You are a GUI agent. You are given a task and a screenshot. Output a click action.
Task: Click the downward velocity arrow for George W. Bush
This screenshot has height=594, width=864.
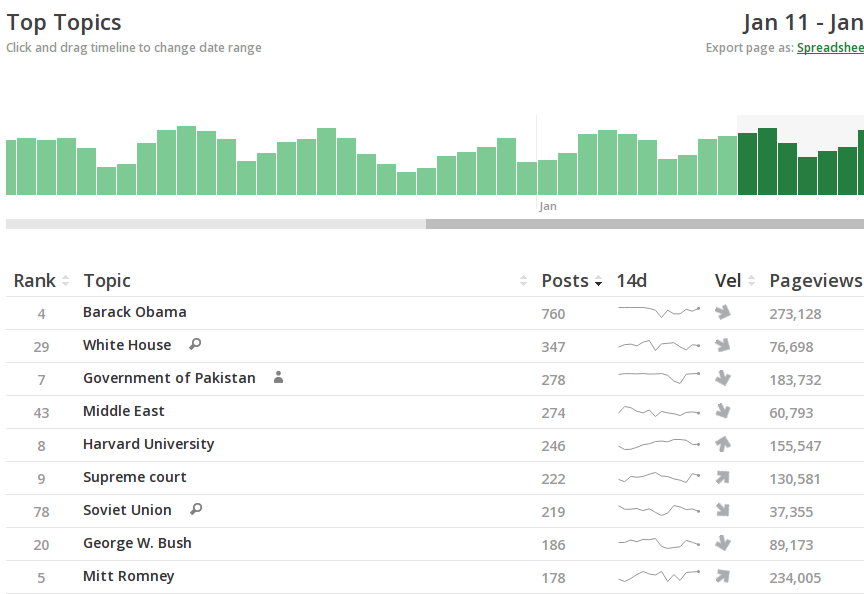[x=723, y=544]
